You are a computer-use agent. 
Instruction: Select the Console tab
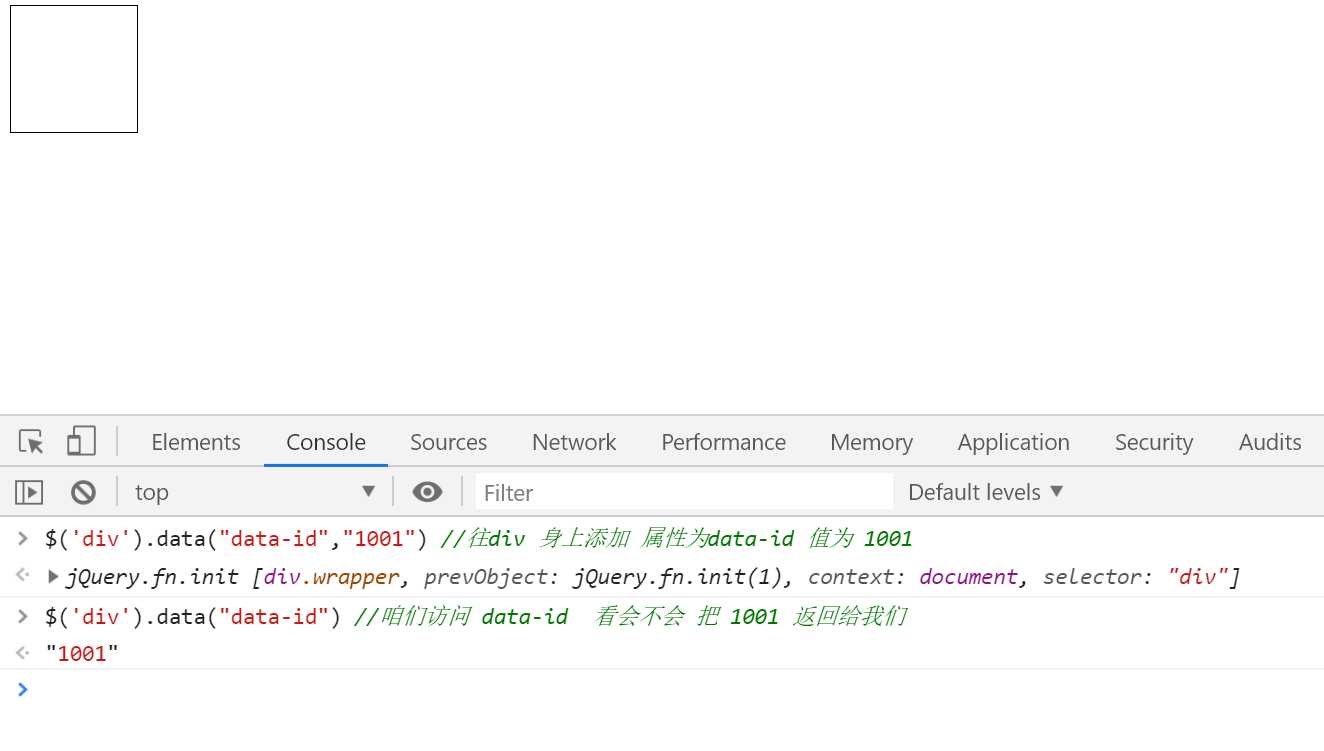[x=326, y=442]
